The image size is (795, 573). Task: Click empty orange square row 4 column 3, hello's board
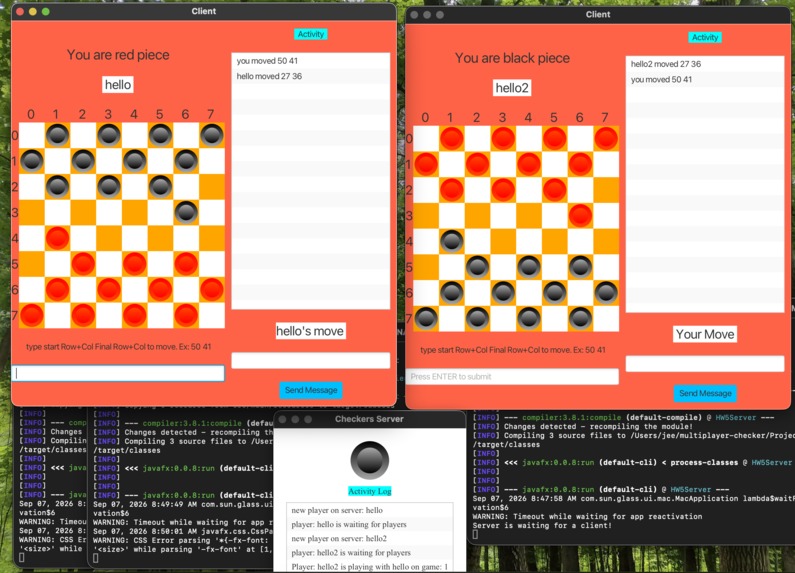pos(109,238)
